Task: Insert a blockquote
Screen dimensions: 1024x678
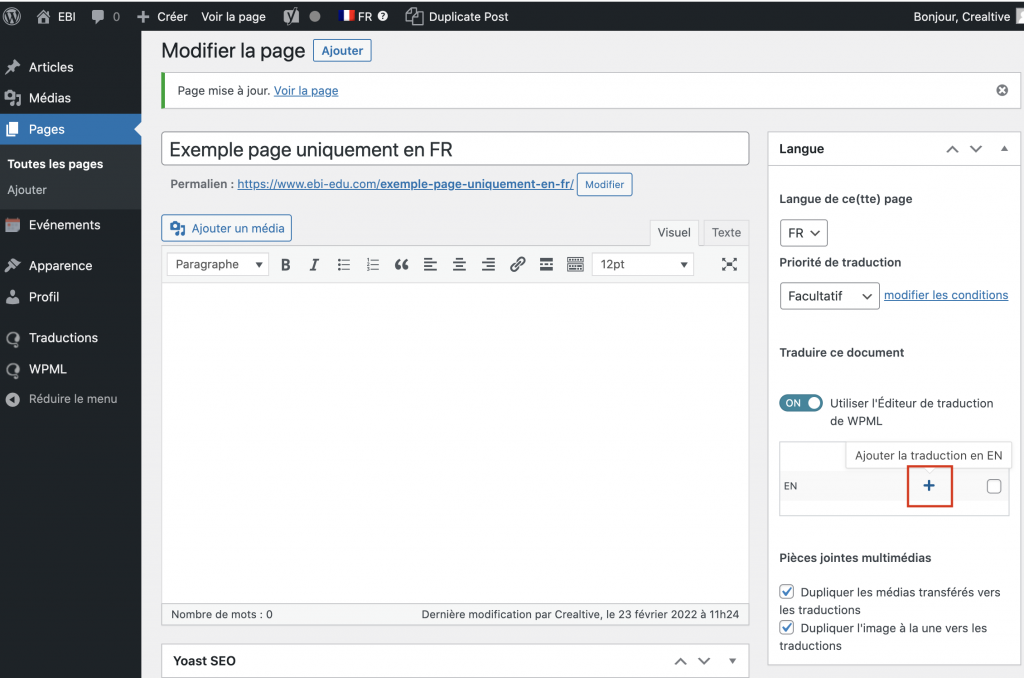Action: 402,265
